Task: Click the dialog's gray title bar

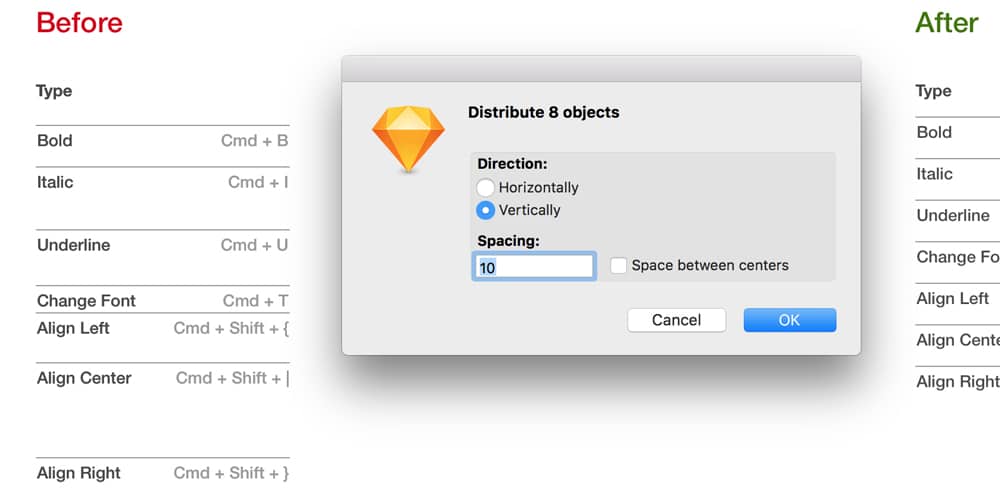Action: click(x=600, y=68)
